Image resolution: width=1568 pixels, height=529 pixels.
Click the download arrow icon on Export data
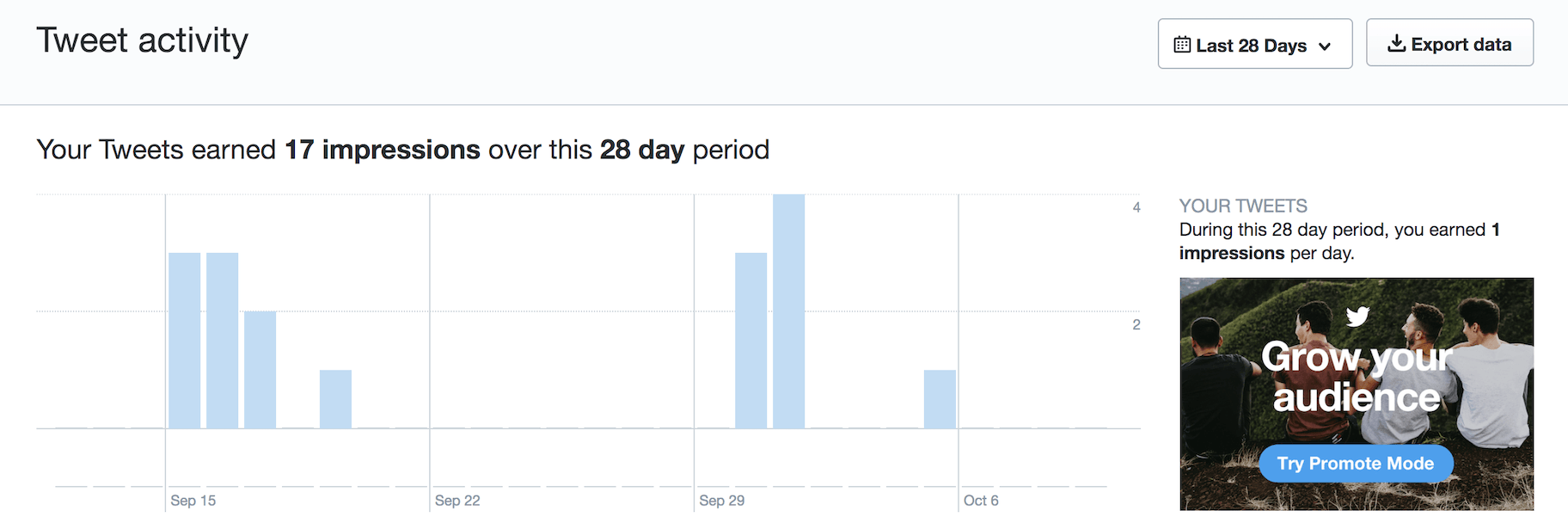[x=1397, y=44]
